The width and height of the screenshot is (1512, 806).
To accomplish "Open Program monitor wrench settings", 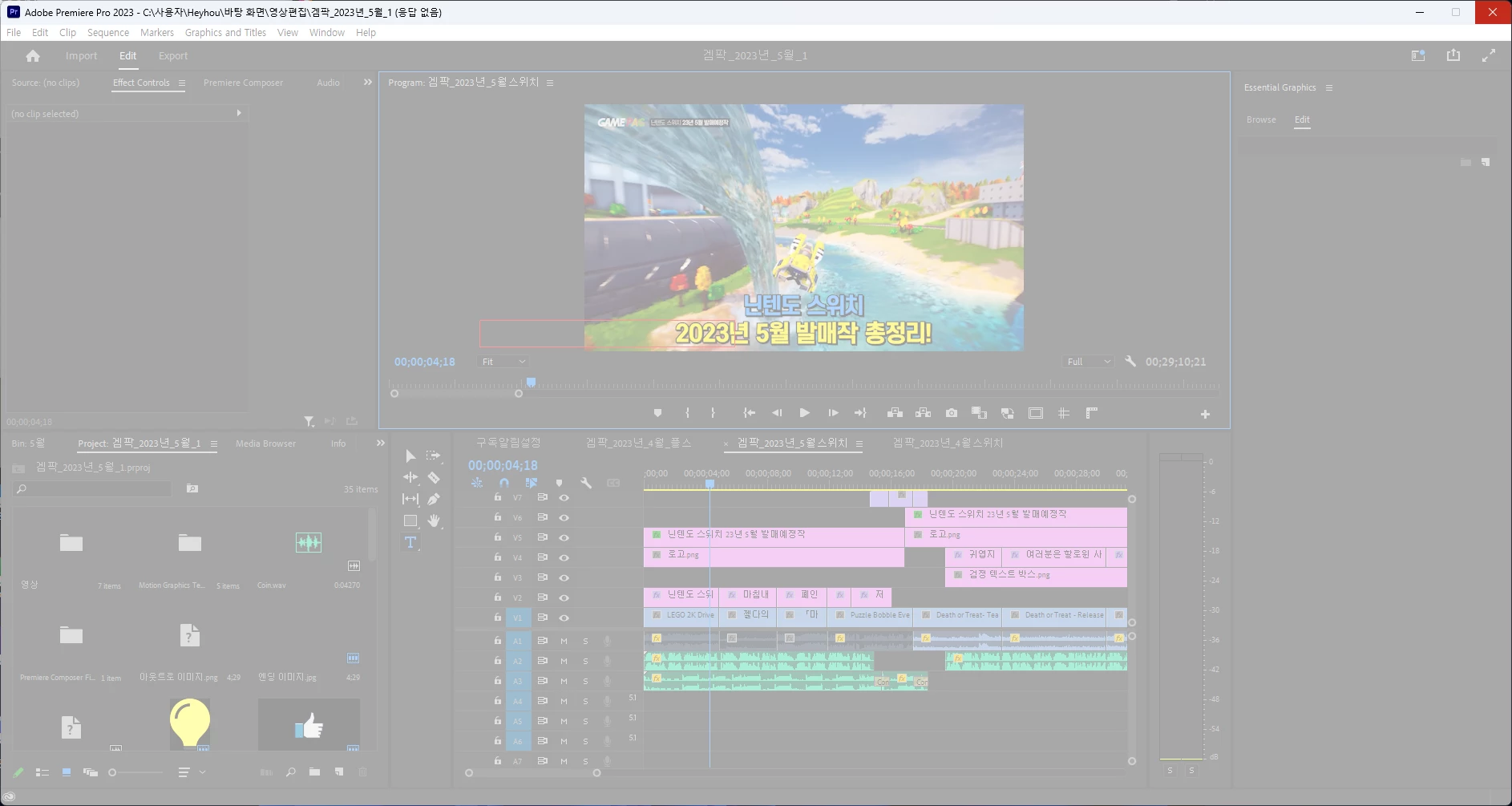I will pos(1130,362).
